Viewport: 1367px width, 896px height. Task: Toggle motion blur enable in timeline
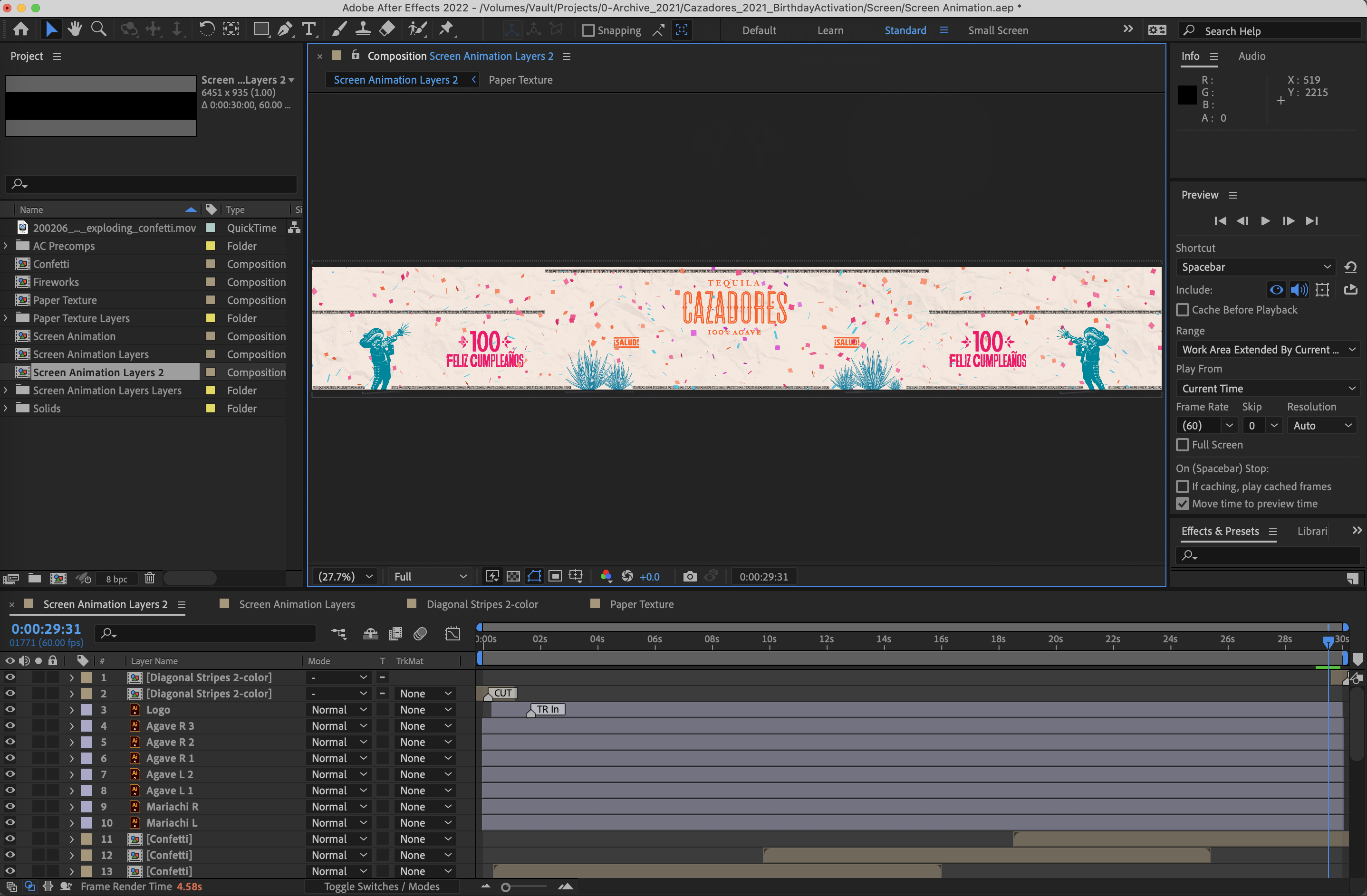point(421,634)
